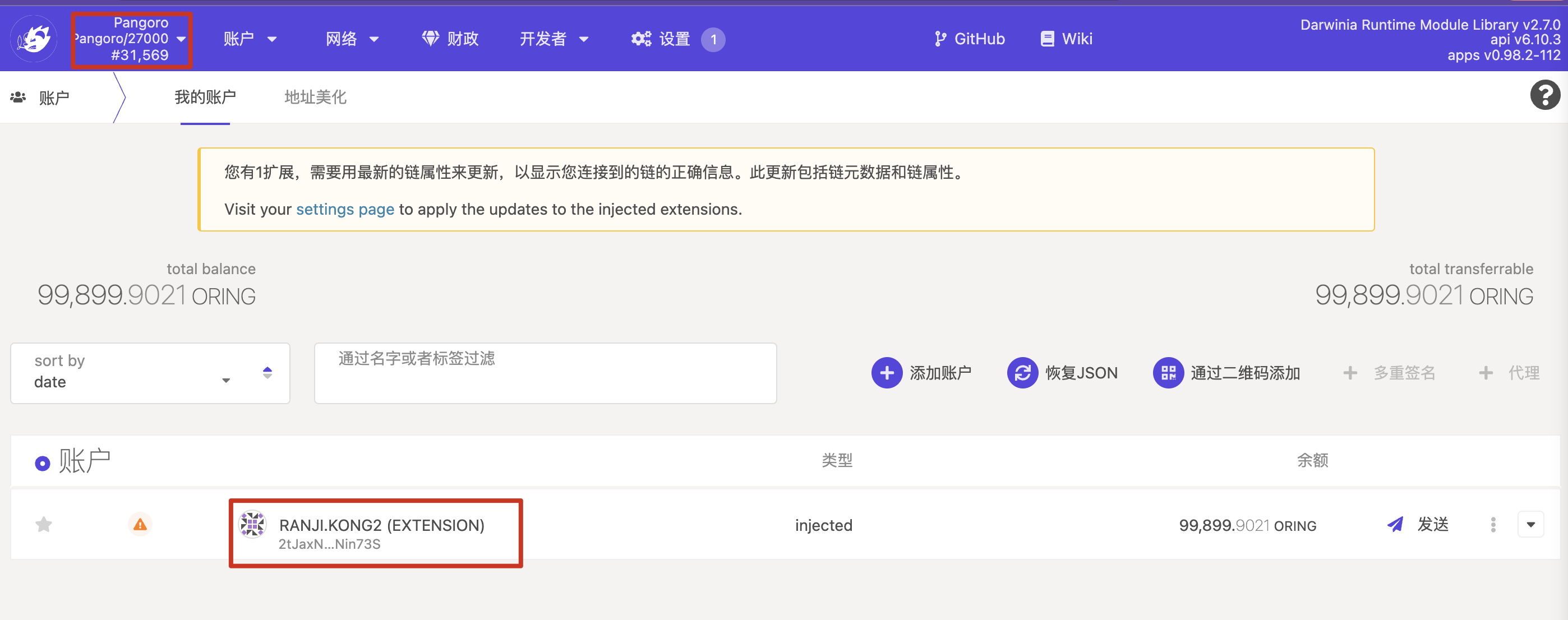Open the three-dot account options menu
Screen dimensions: 1568x620
(1493, 525)
